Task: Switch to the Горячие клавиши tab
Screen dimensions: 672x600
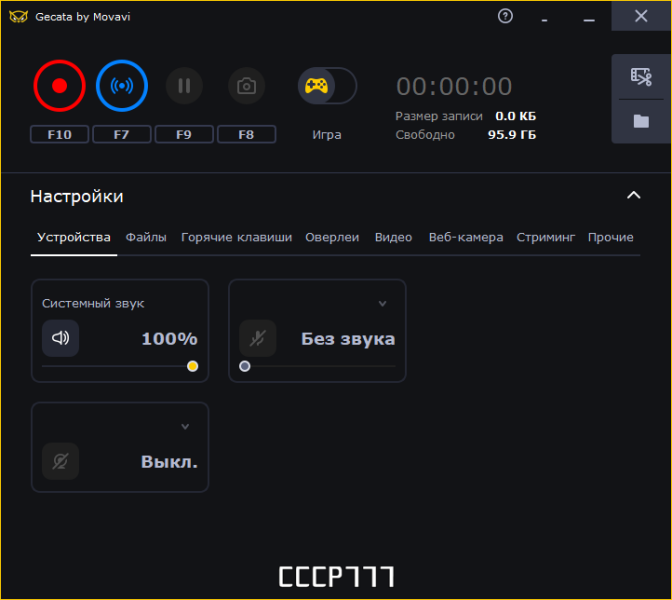Action: (x=237, y=237)
